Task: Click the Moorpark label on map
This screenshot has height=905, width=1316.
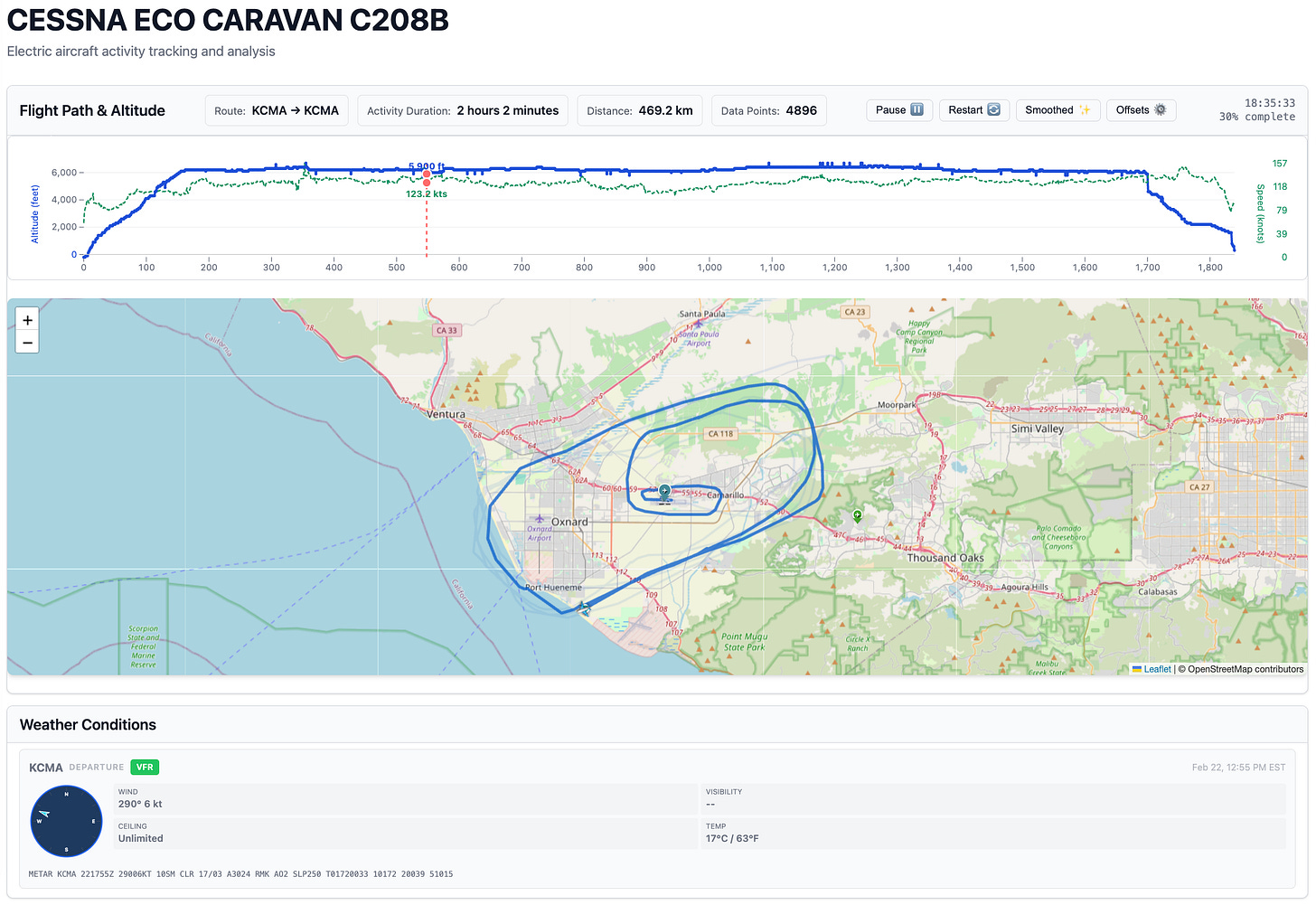Action: pyautogui.click(x=897, y=405)
